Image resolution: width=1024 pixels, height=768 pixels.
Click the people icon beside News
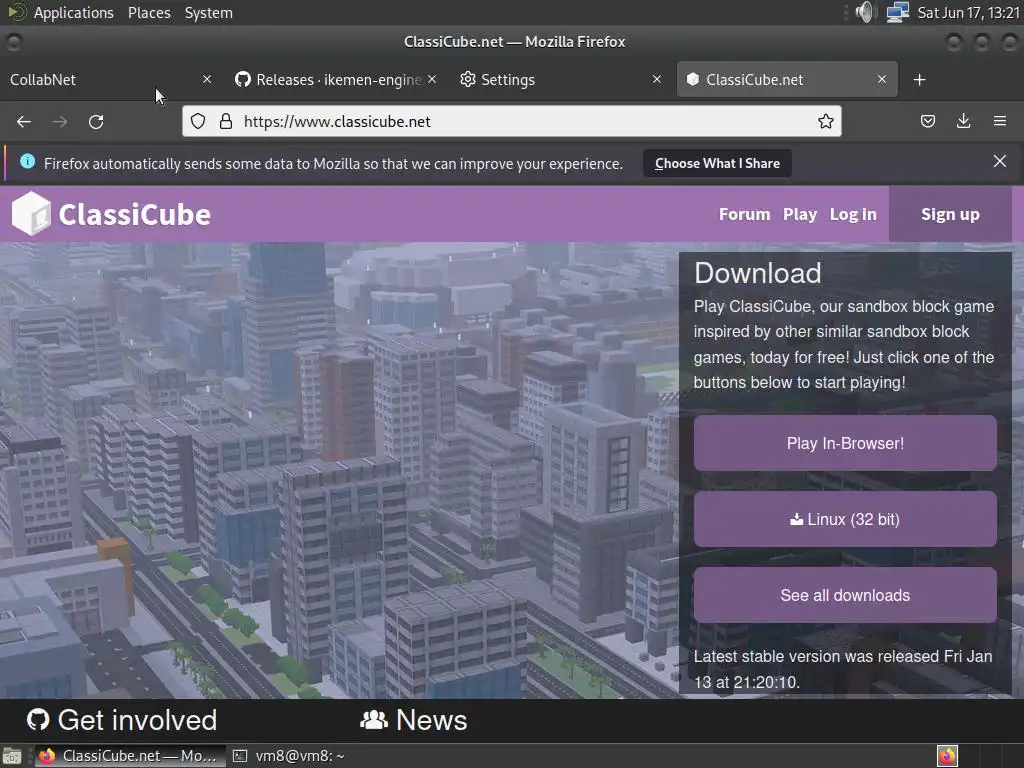374,720
